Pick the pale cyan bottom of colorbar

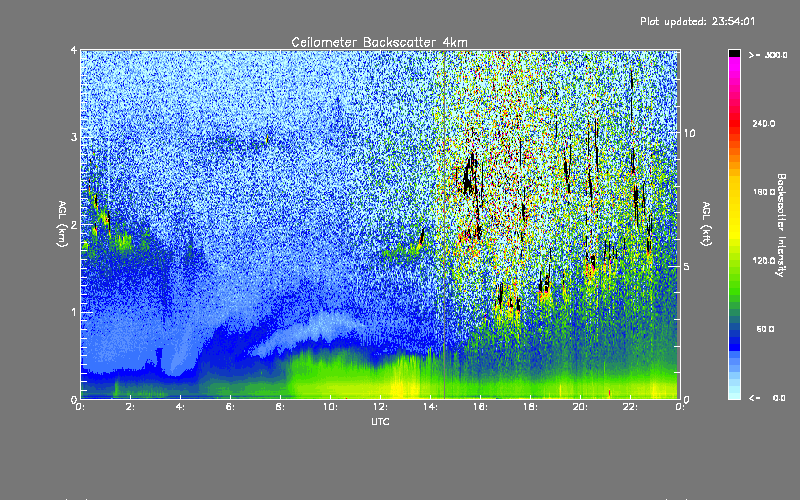(x=734, y=393)
